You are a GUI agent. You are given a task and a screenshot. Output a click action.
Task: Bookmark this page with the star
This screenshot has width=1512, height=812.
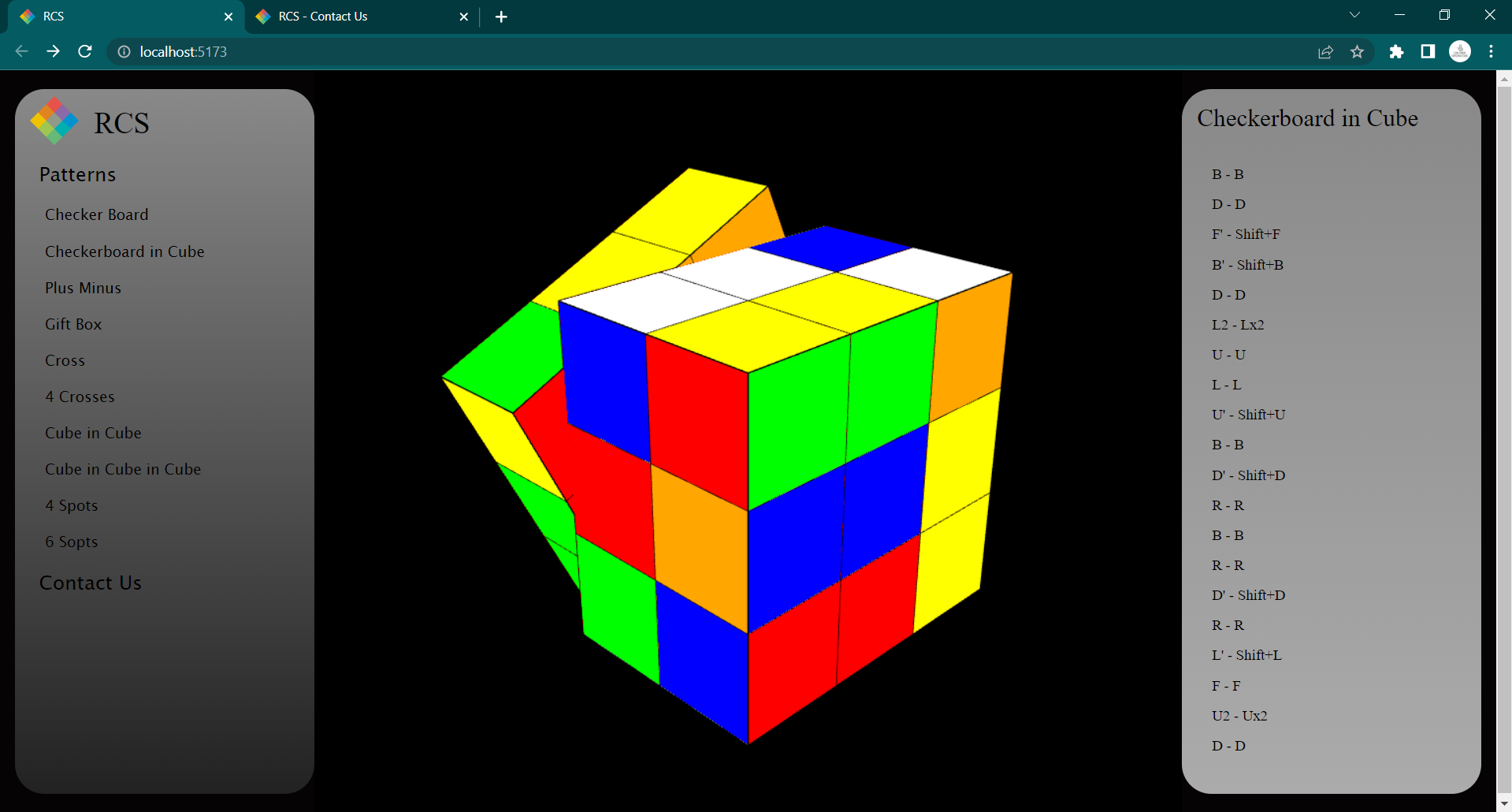[1358, 51]
